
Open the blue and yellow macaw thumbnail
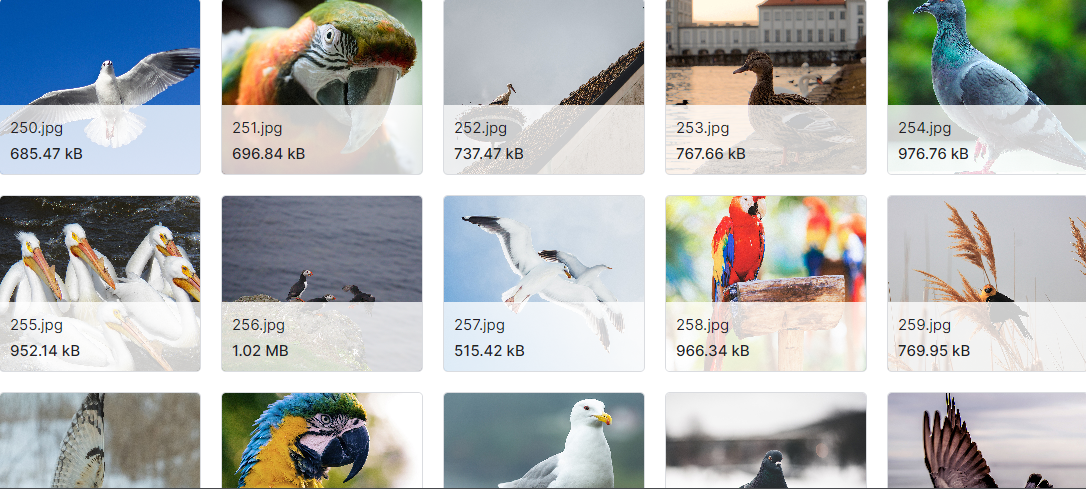[x=322, y=441]
